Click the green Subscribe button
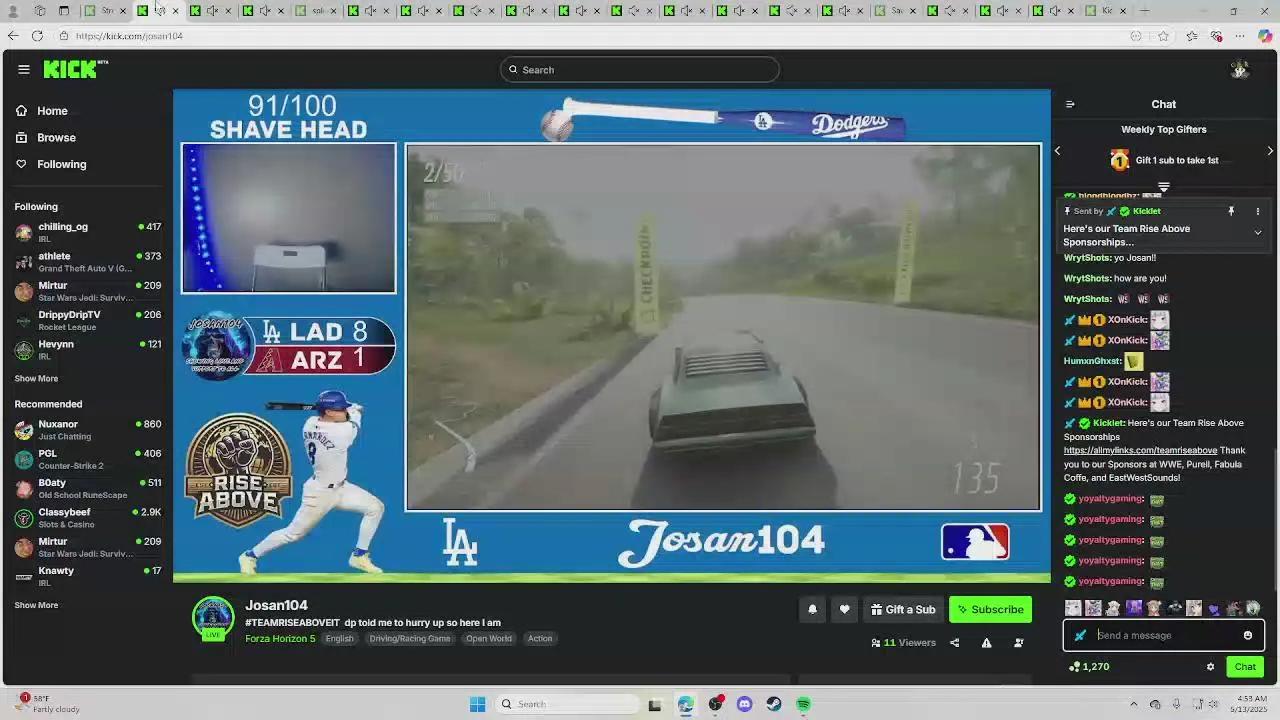Screen dimensions: 1280x720 click(x=990, y=609)
